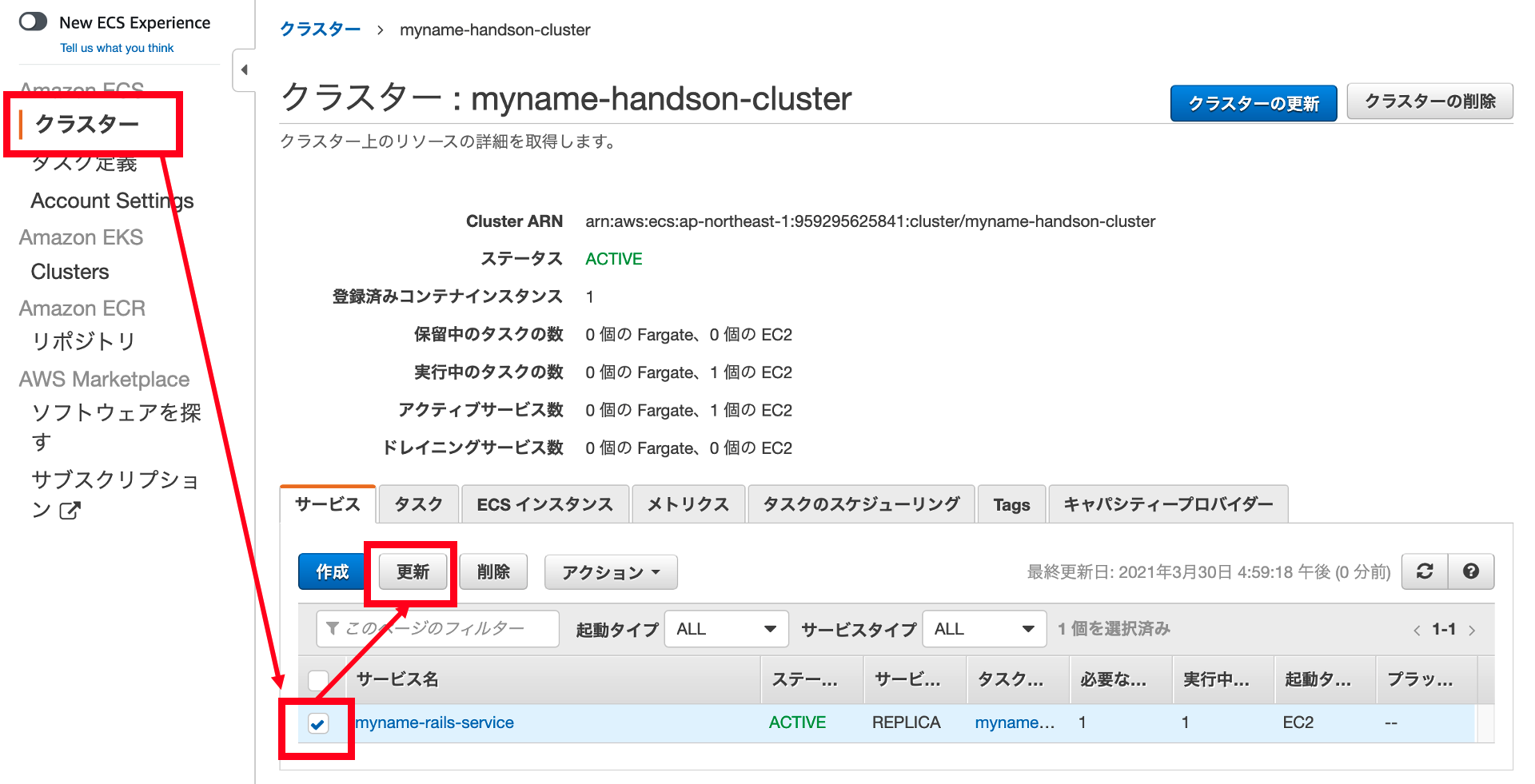Open the Tags tab
The width and height of the screenshot is (1535, 784).
(1011, 504)
